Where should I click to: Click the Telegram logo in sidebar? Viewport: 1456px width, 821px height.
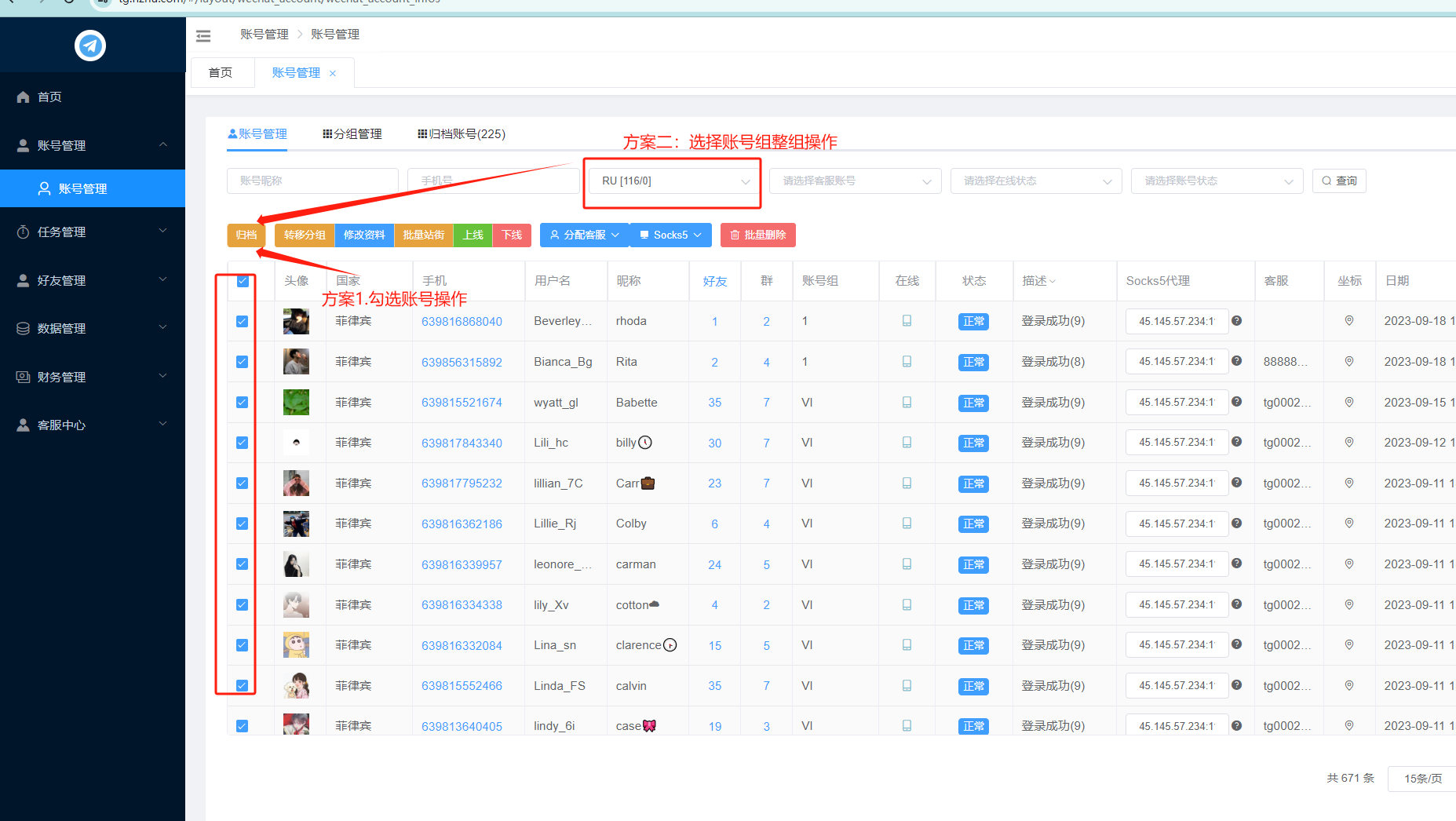(90, 46)
